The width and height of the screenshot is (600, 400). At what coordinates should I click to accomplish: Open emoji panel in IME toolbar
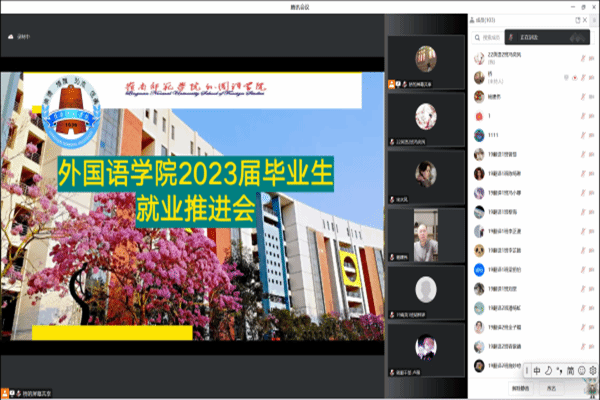click(x=581, y=370)
